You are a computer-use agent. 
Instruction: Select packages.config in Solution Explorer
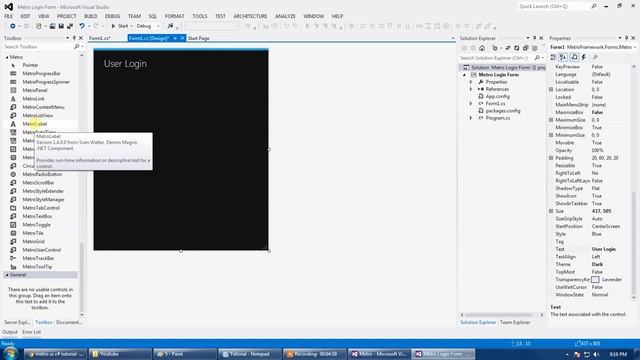502,111
